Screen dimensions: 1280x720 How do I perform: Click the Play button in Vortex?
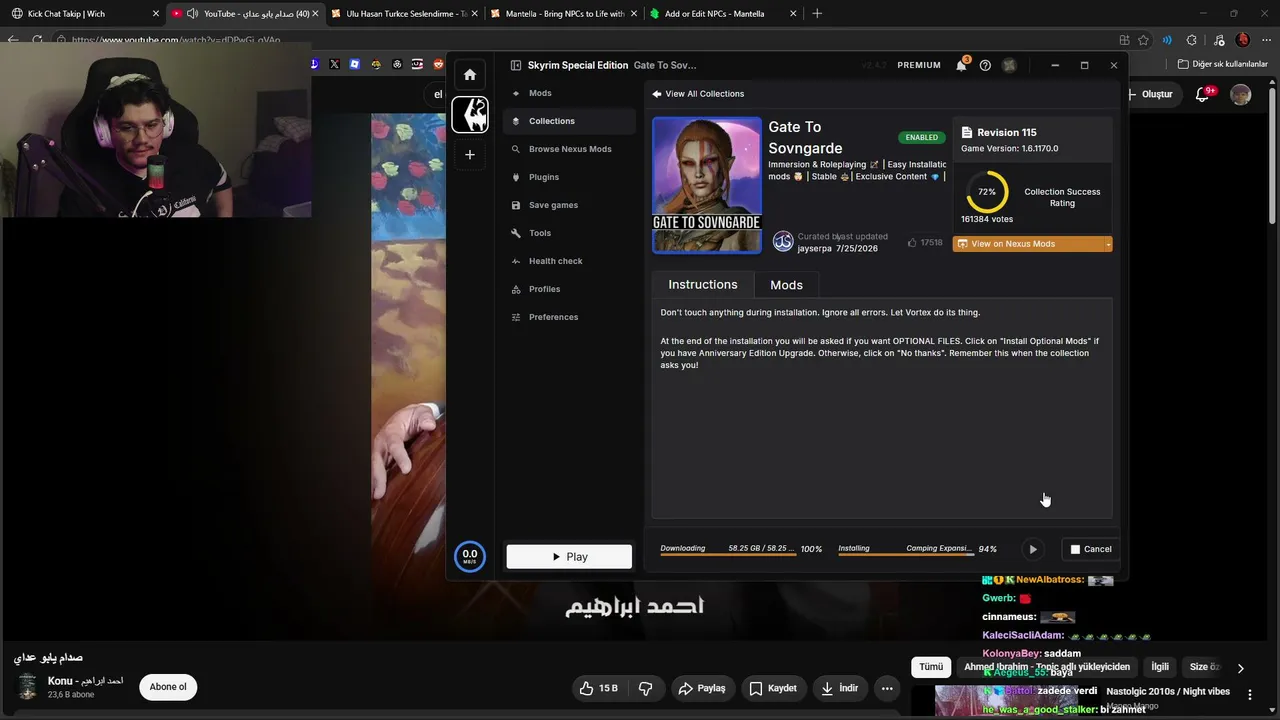click(569, 557)
